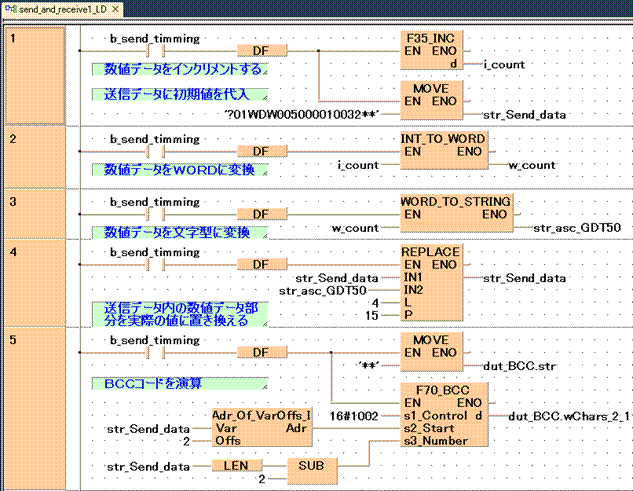Click the i_count output variable of F35_INC

pos(506,64)
